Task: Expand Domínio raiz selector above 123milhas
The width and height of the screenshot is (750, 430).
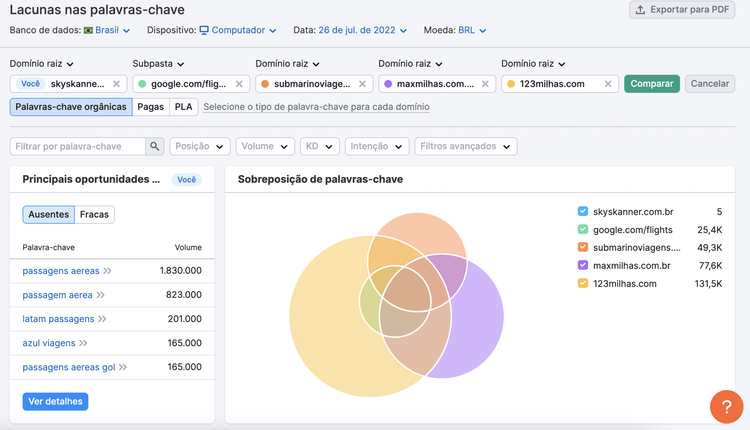Action: 533,64
